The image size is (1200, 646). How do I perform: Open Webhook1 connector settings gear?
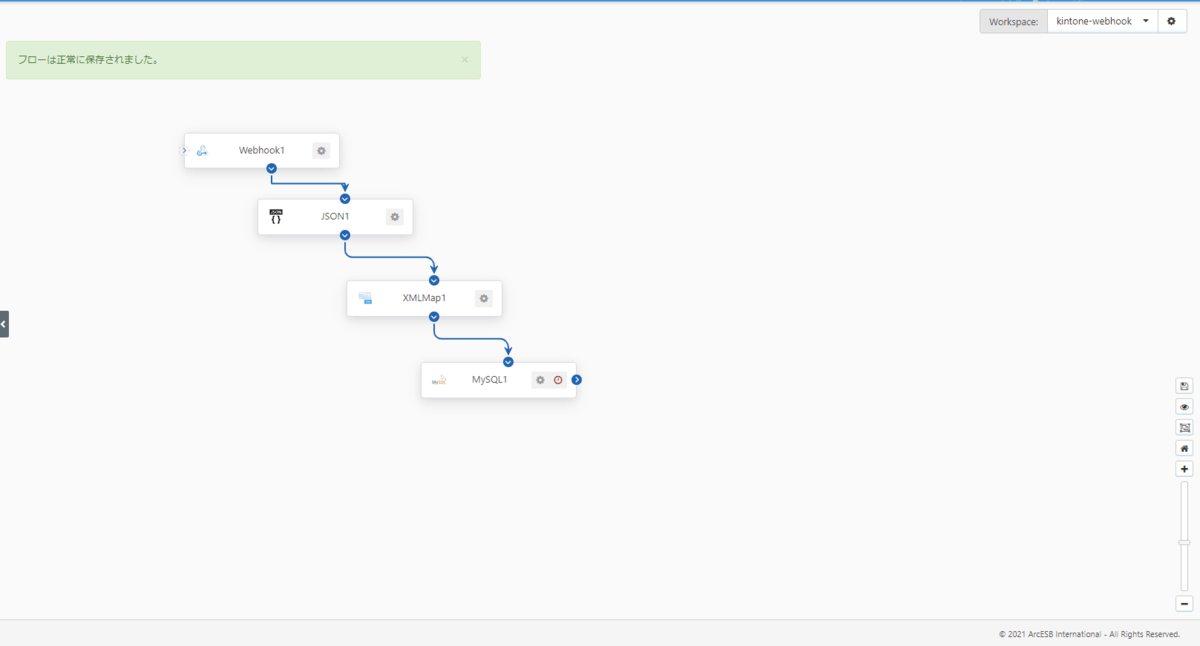click(x=321, y=151)
